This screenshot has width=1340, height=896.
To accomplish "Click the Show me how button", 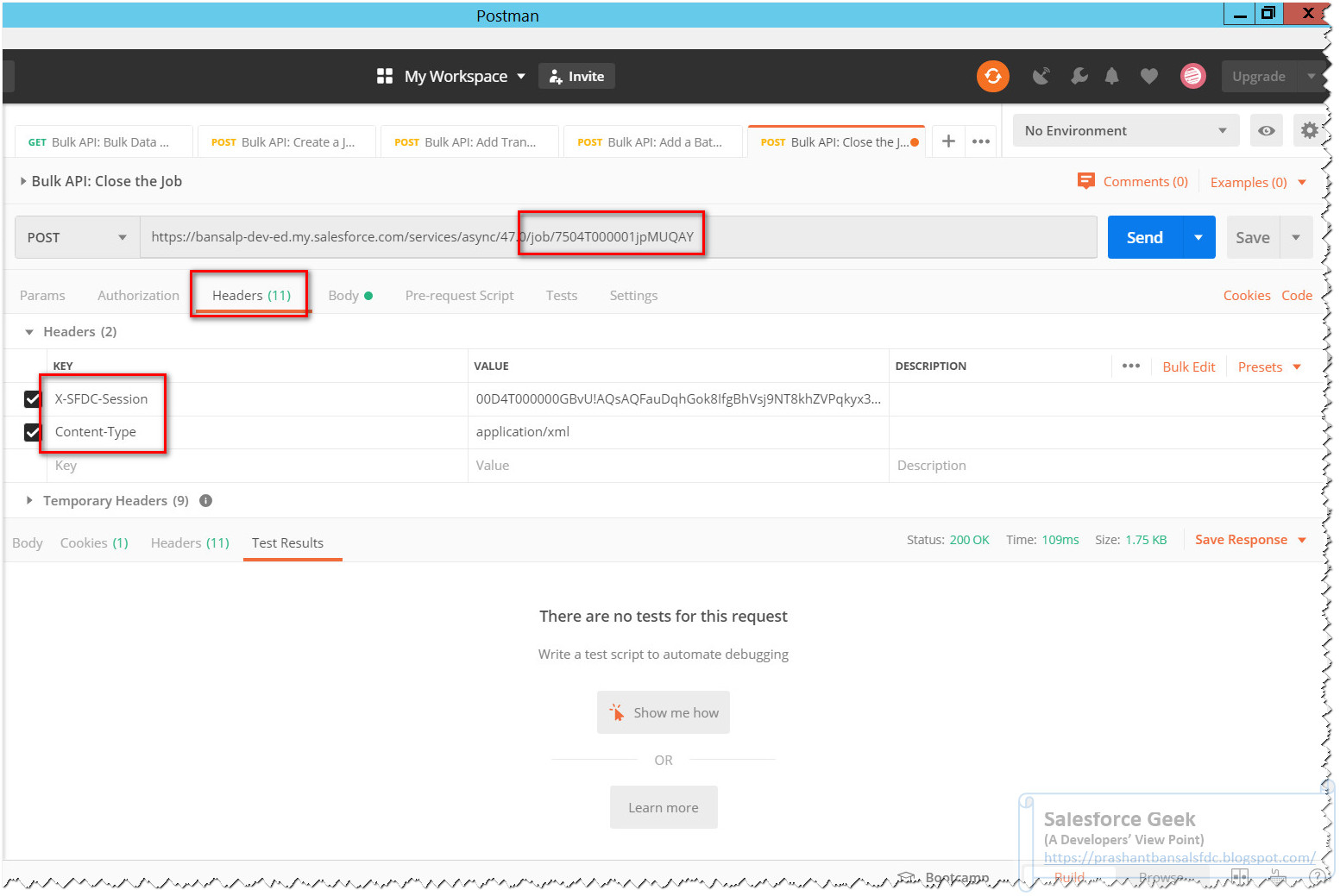I will 663,712.
